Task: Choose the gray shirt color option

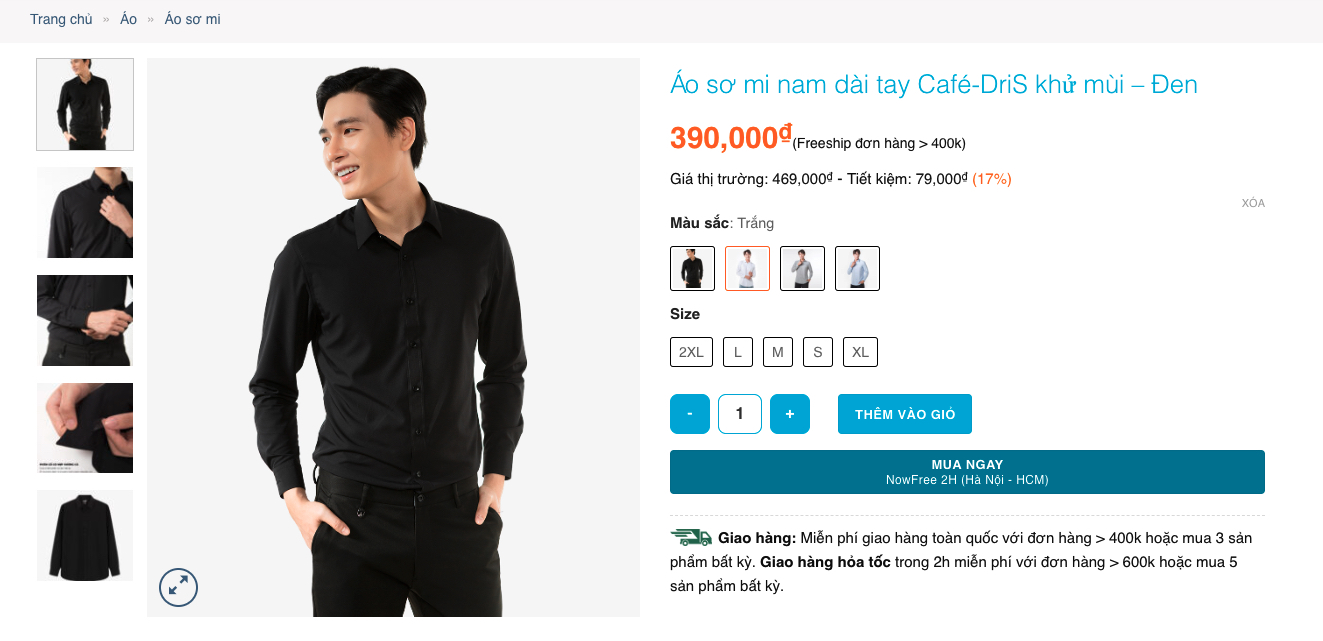Action: point(802,268)
